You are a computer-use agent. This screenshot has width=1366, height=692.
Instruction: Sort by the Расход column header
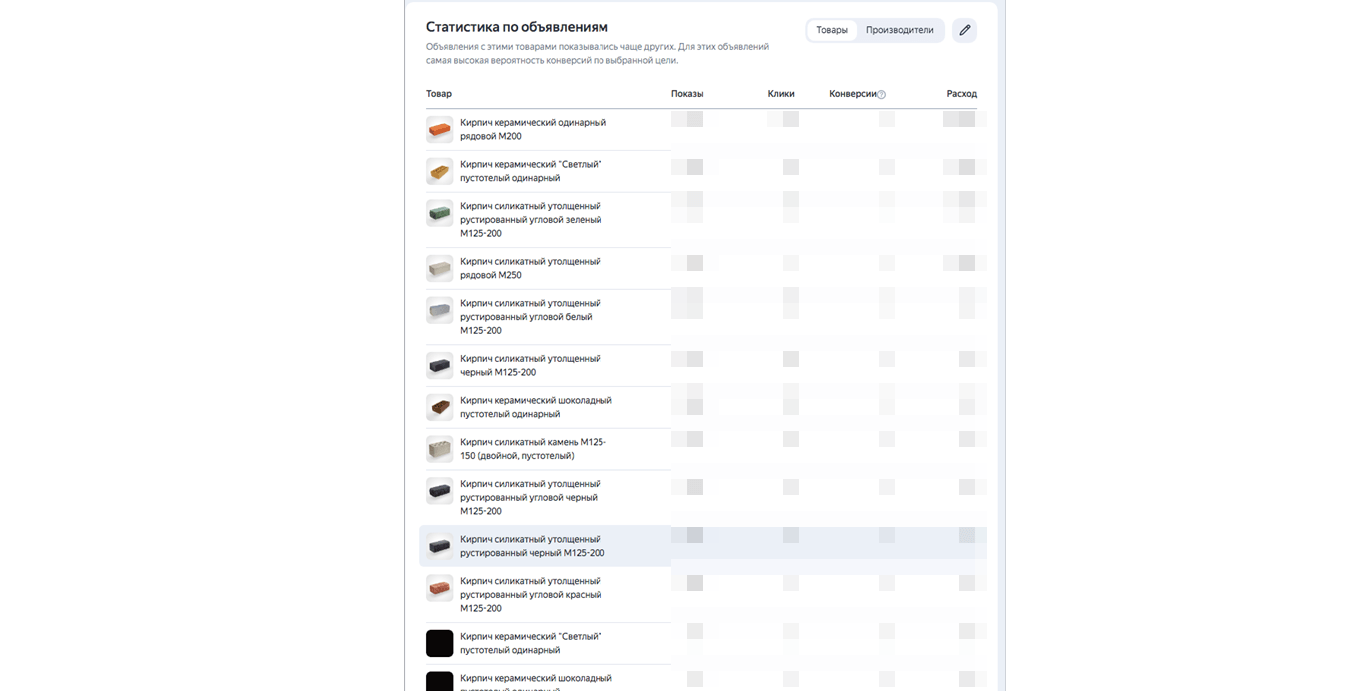pyautogui.click(x=961, y=94)
